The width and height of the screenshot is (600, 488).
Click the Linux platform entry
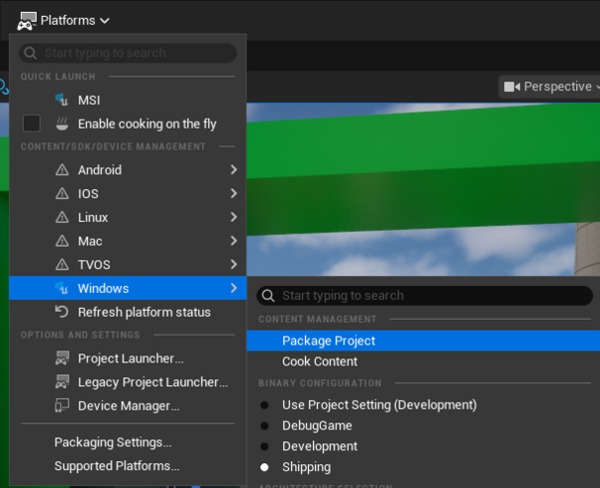(128, 217)
